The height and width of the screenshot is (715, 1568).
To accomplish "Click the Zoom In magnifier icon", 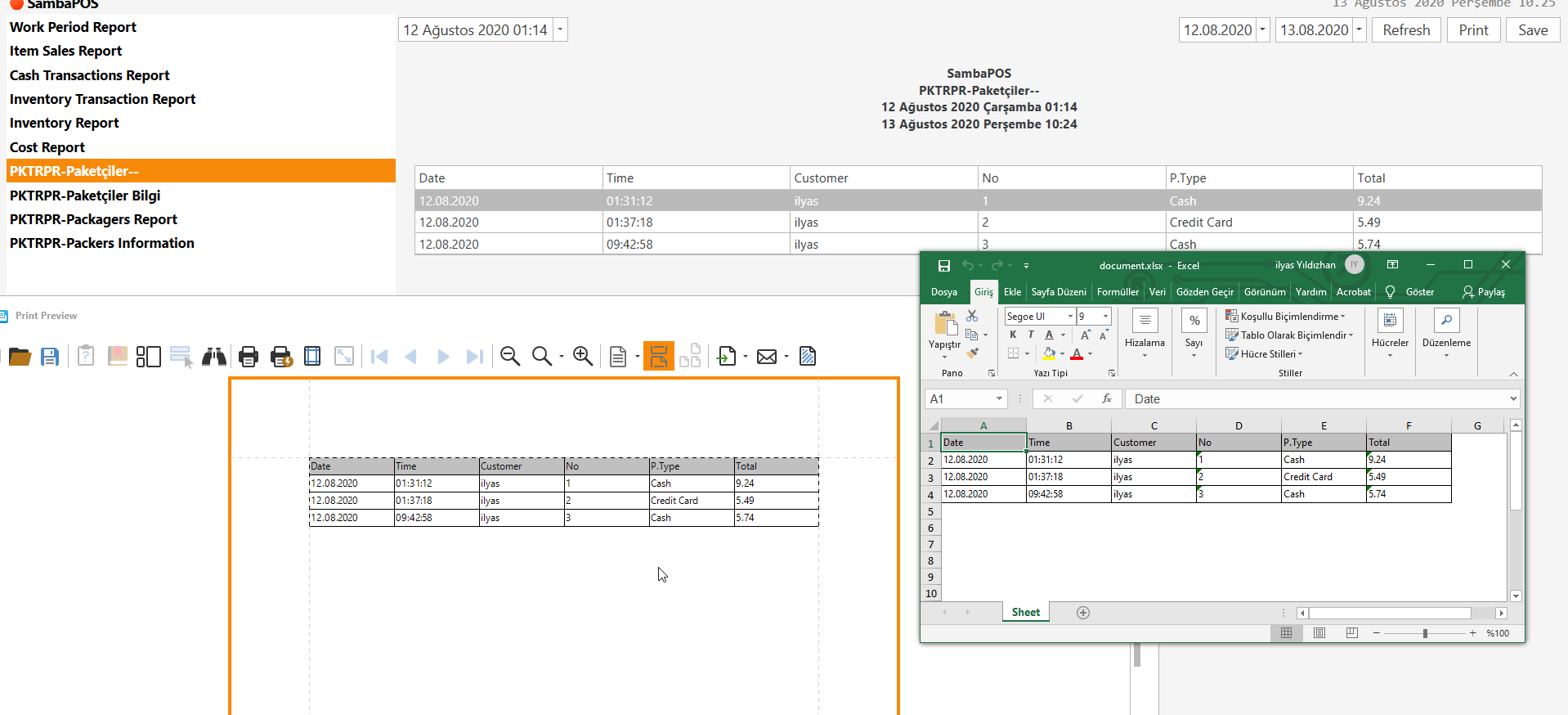I will tap(583, 356).
